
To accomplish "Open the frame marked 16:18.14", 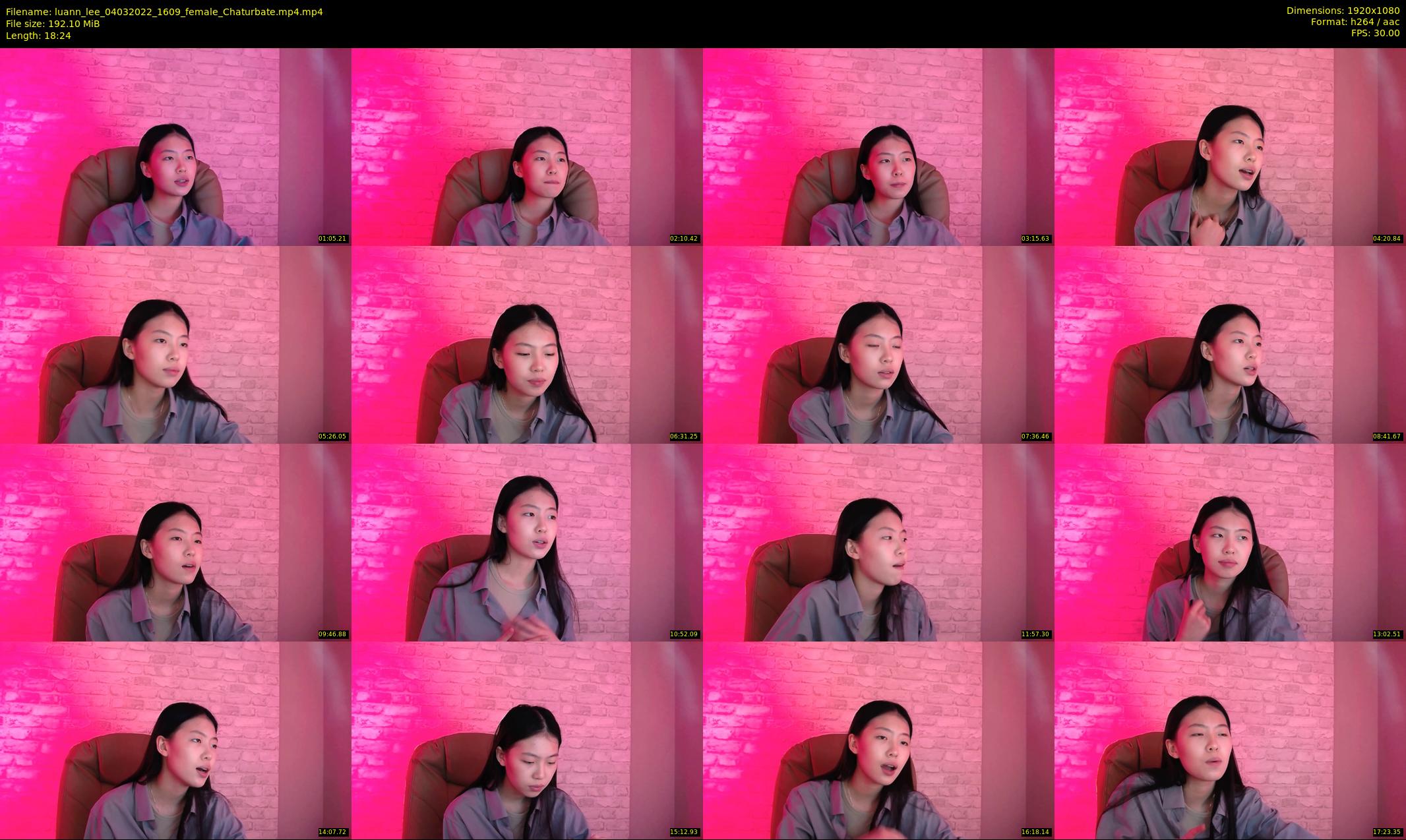I will point(878,740).
